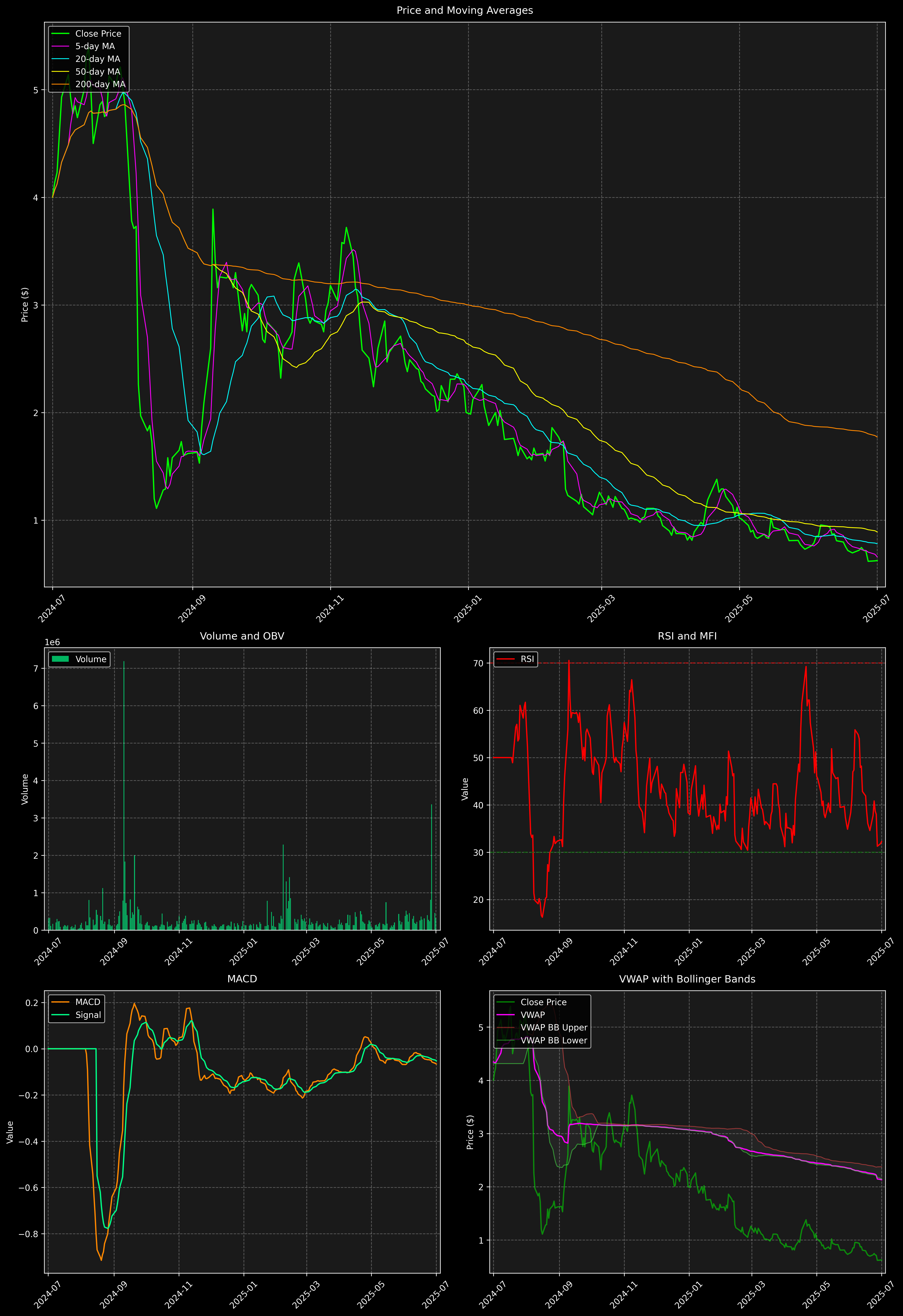This screenshot has height=1316, width=903.
Task: Click y-axis tick '−0.8' on the MACD chart
Action: (x=29, y=1234)
